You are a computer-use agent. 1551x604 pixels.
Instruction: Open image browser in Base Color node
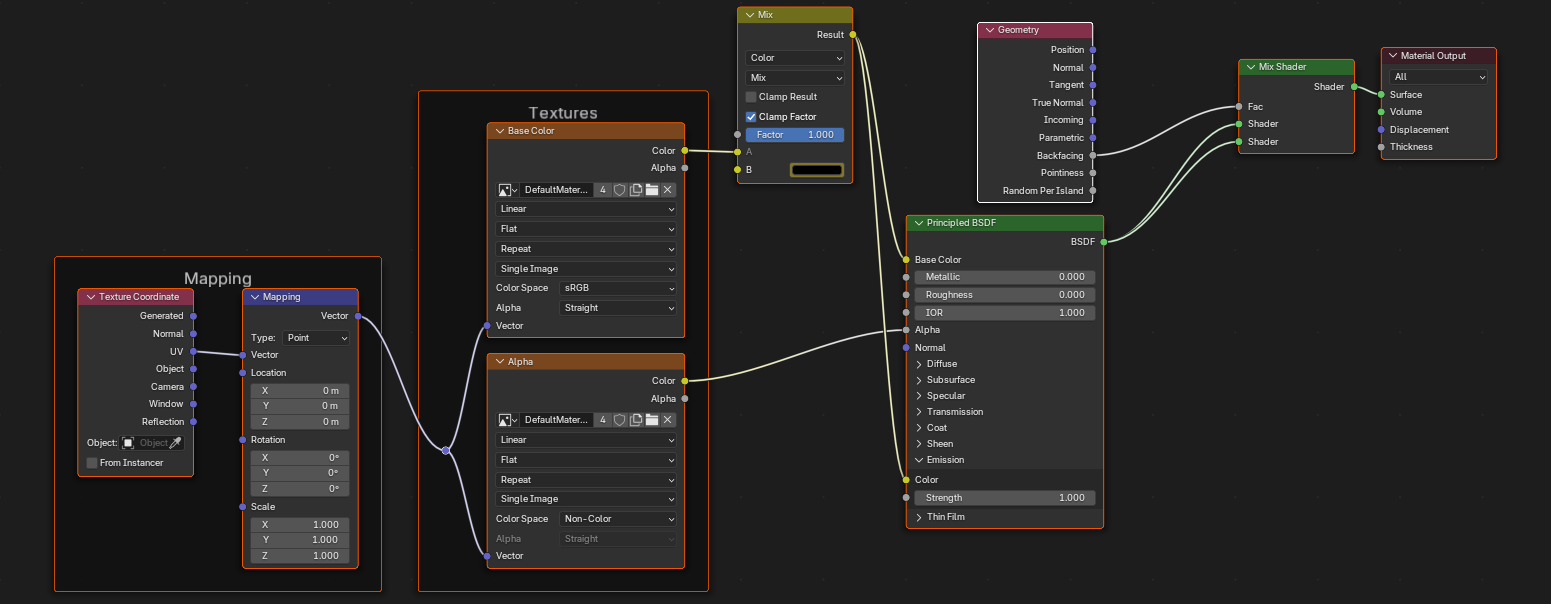coord(507,190)
